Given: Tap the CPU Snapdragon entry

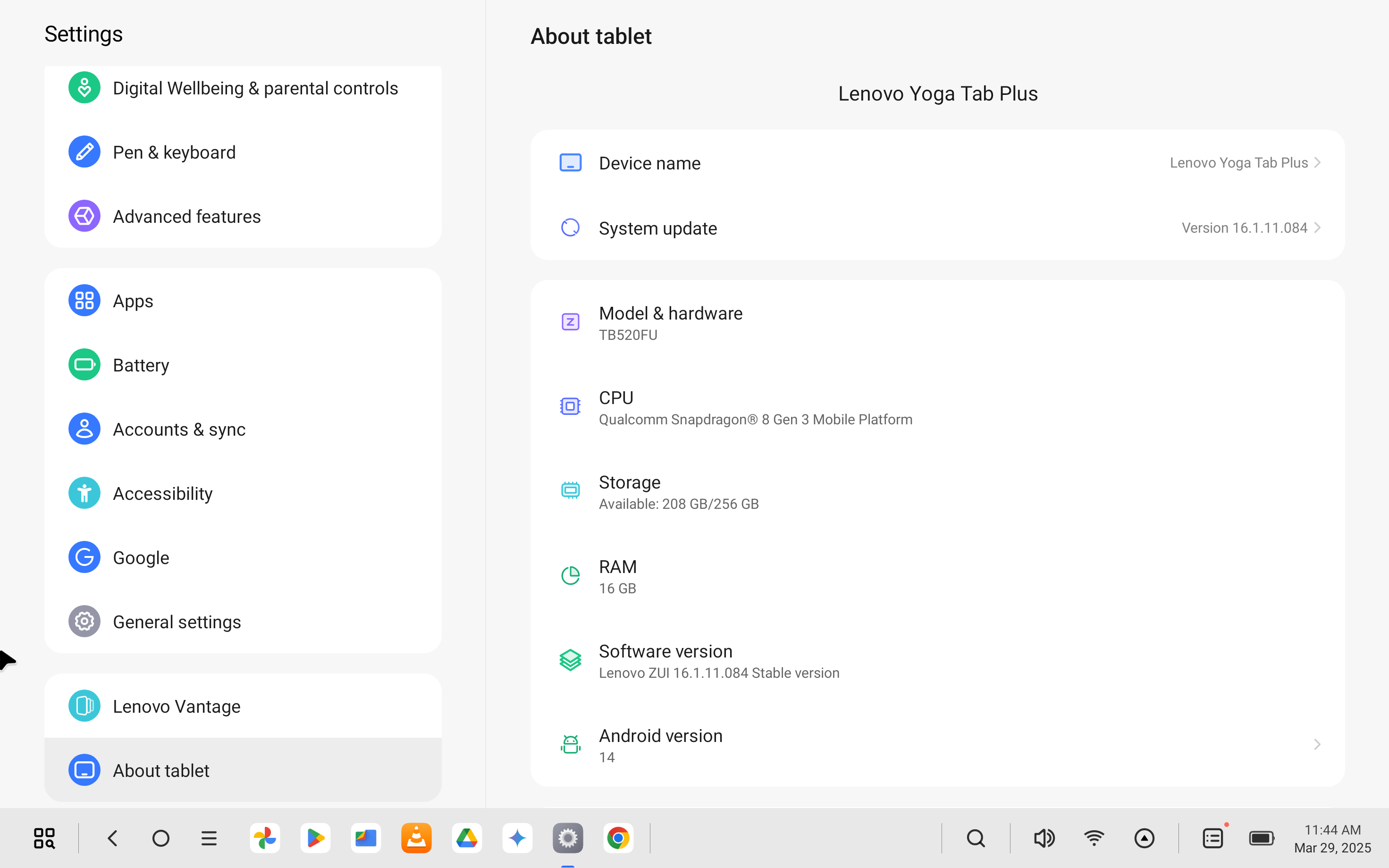Looking at the screenshot, I should pyautogui.click(x=937, y=407).
